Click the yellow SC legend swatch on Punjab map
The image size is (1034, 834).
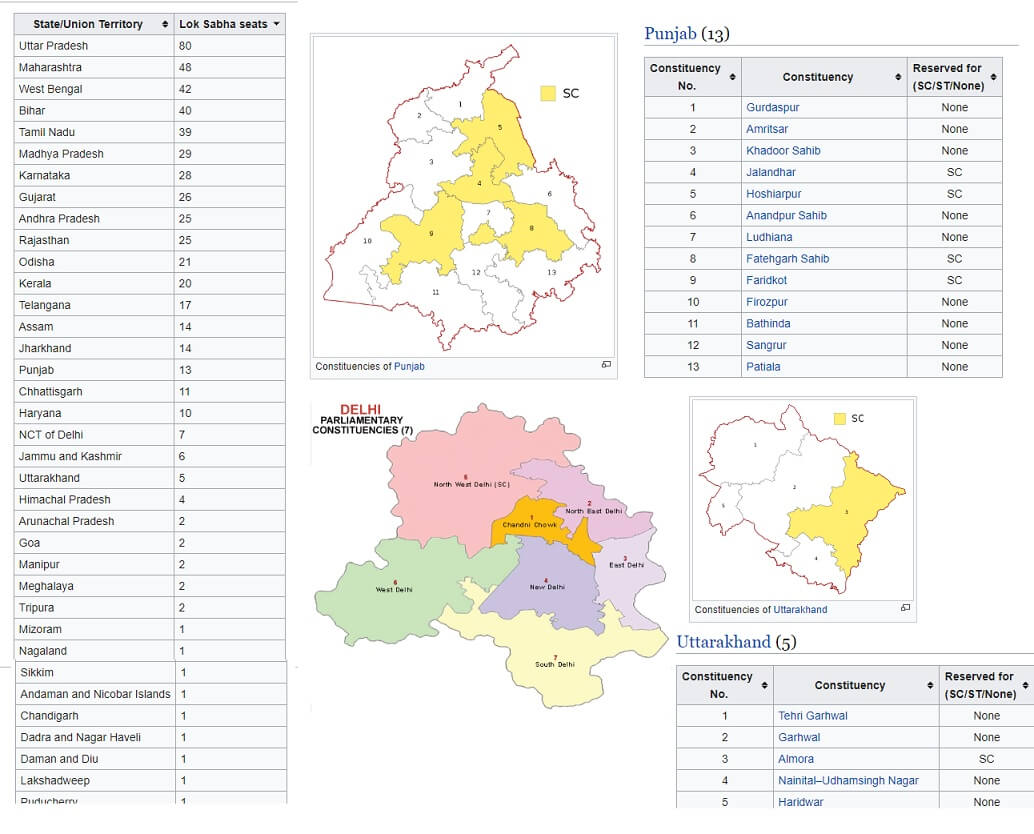(547, 93)
